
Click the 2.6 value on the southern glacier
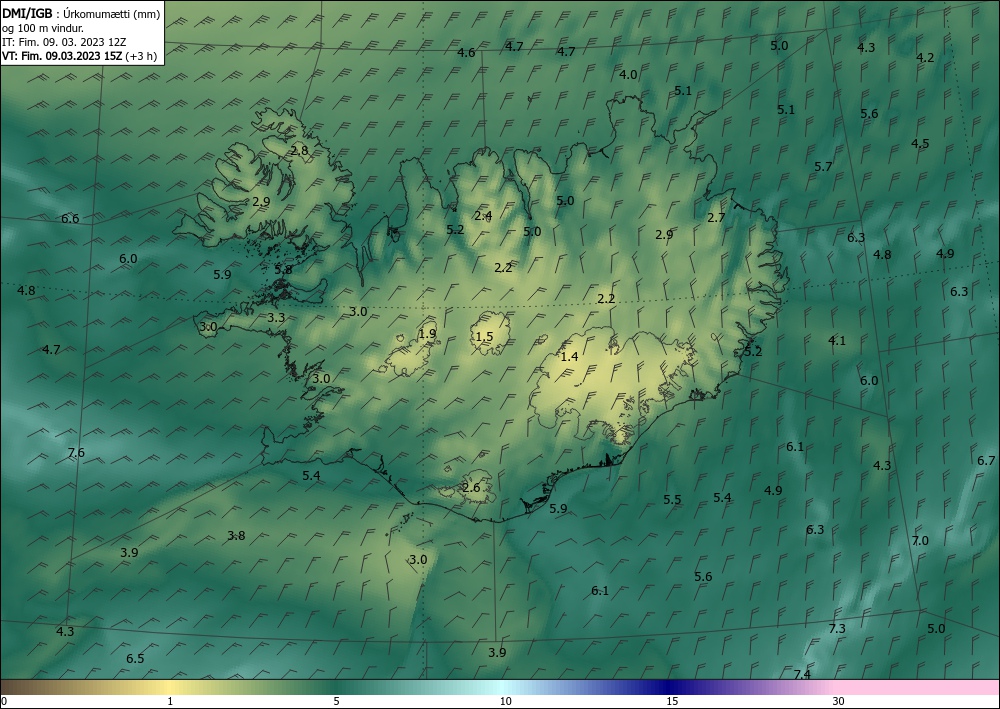click(x=471, y=488)
